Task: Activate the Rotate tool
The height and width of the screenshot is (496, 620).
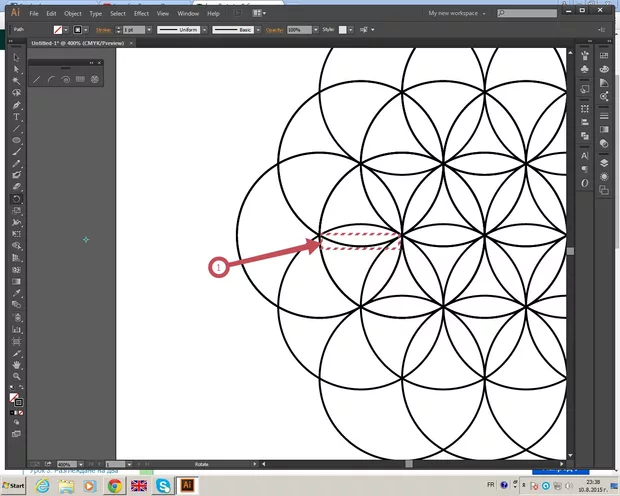Action: [x=17, y=198]
